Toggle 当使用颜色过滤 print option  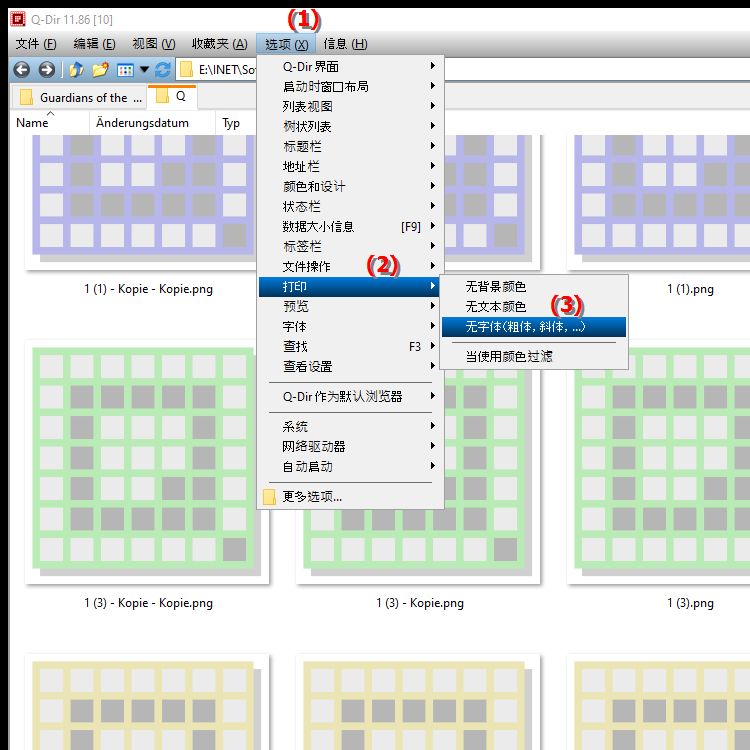click(534, 356)
